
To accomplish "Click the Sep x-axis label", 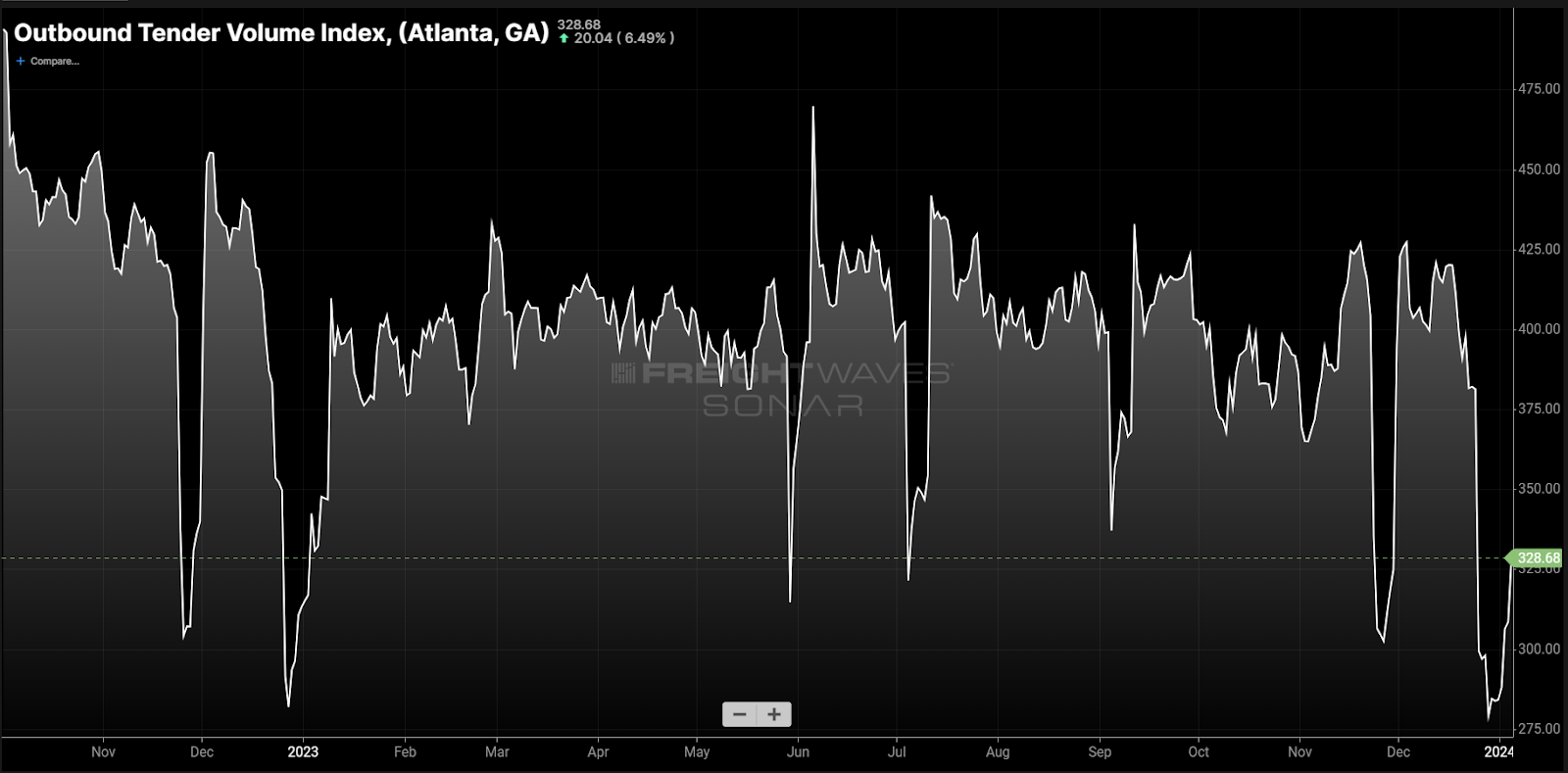I will click(x=1100, y=751).
